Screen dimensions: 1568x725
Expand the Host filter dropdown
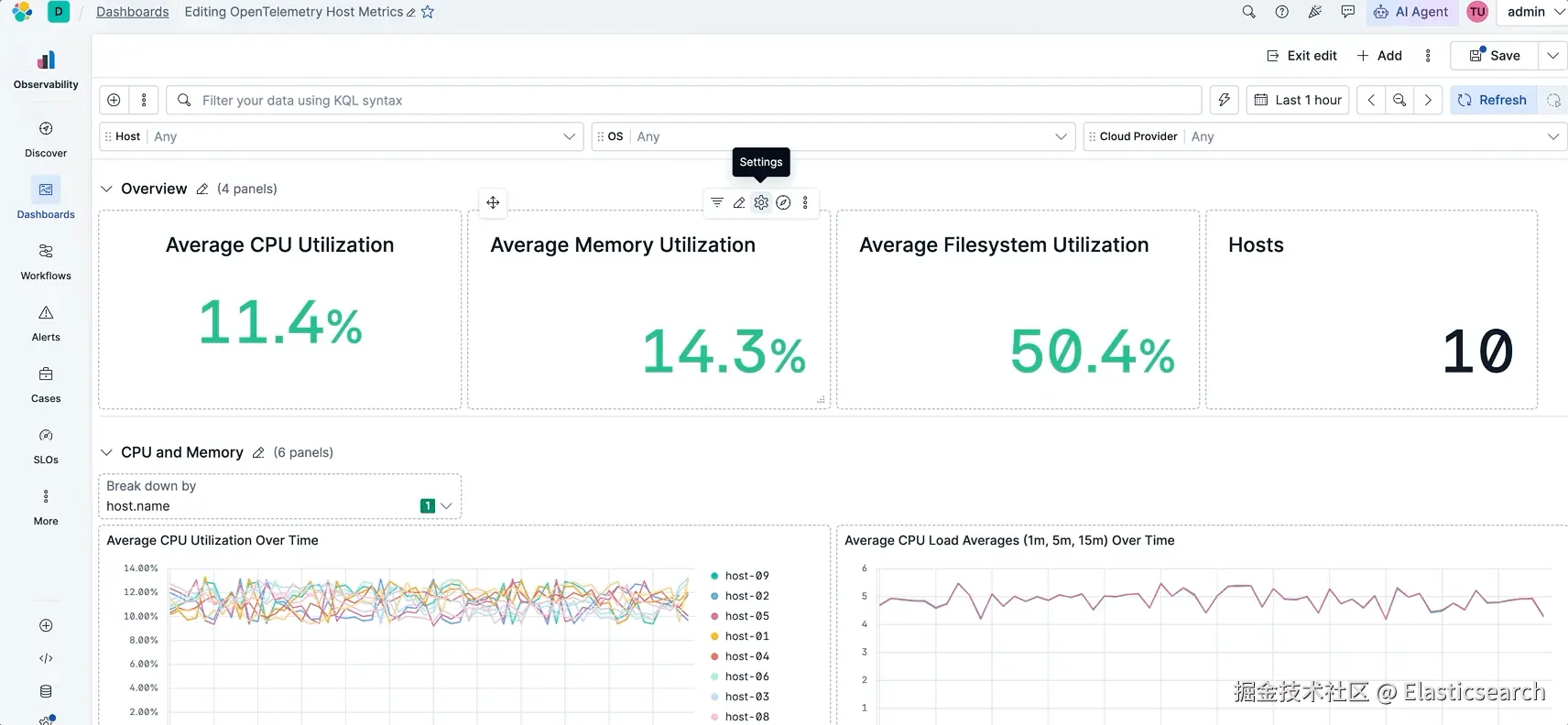point(341,136)
